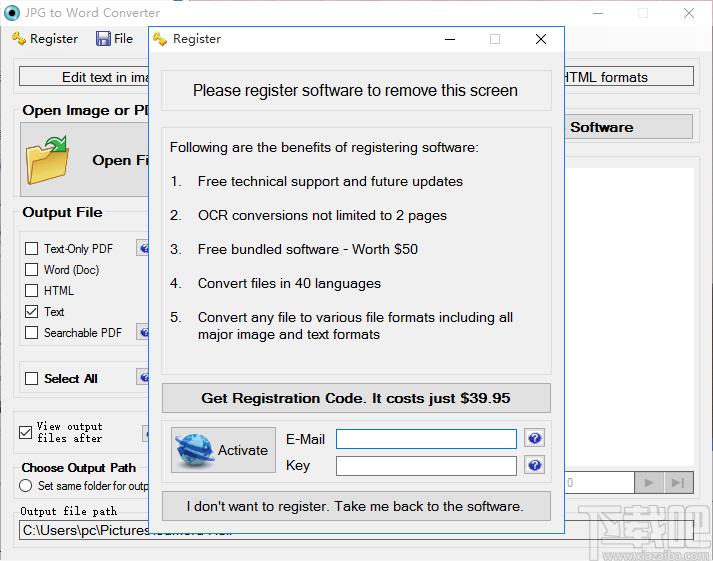The width and height of the screenshot is (713, 561).
Task: Check the Select All checkbox
Action: click(x=31, y=378)
